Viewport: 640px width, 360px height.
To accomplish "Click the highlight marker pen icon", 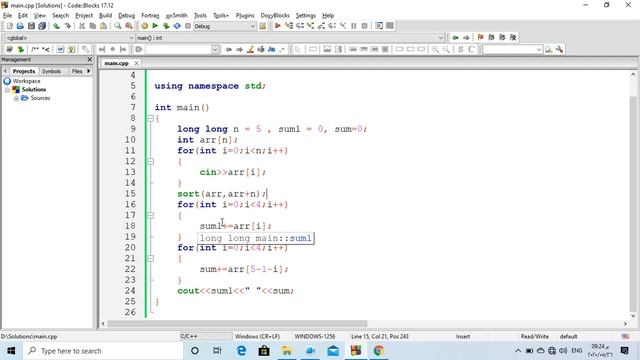I will pyautogui.click(x=250, y=49).
